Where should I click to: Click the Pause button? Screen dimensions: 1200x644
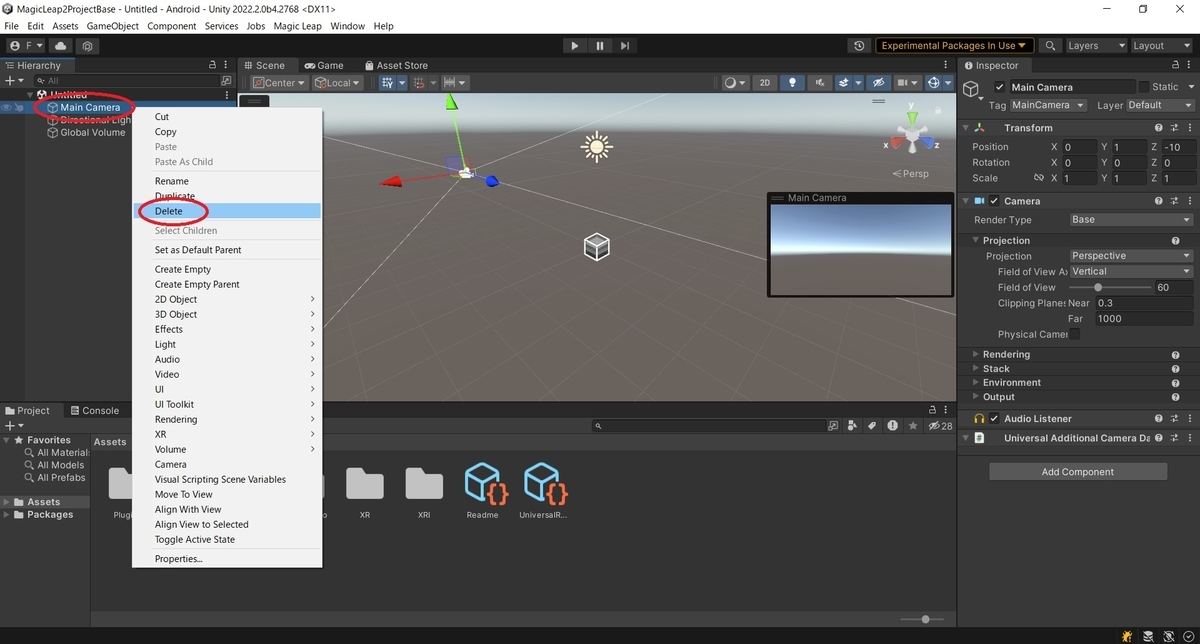click(x=600, y=46)
